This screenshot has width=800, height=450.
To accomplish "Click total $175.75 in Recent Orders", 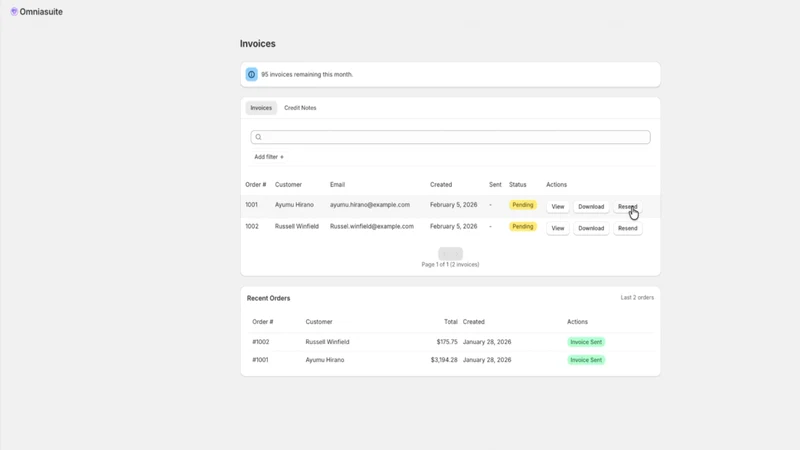I will (447, 342).
